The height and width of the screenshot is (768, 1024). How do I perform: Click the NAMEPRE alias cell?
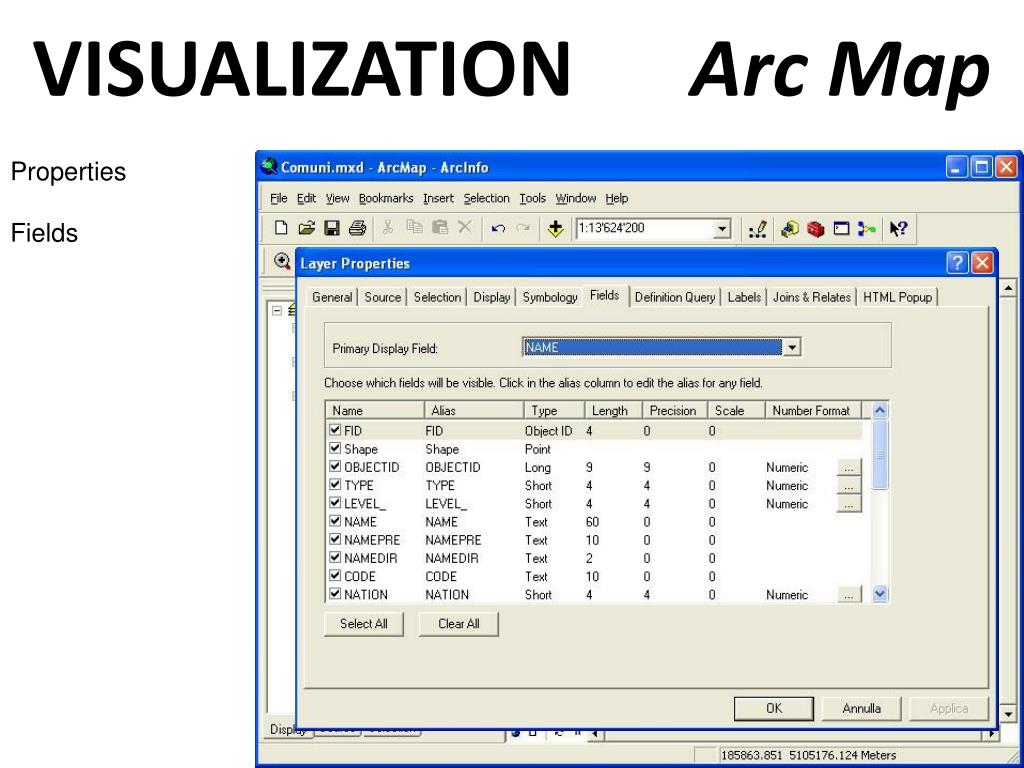pos(473,540)
